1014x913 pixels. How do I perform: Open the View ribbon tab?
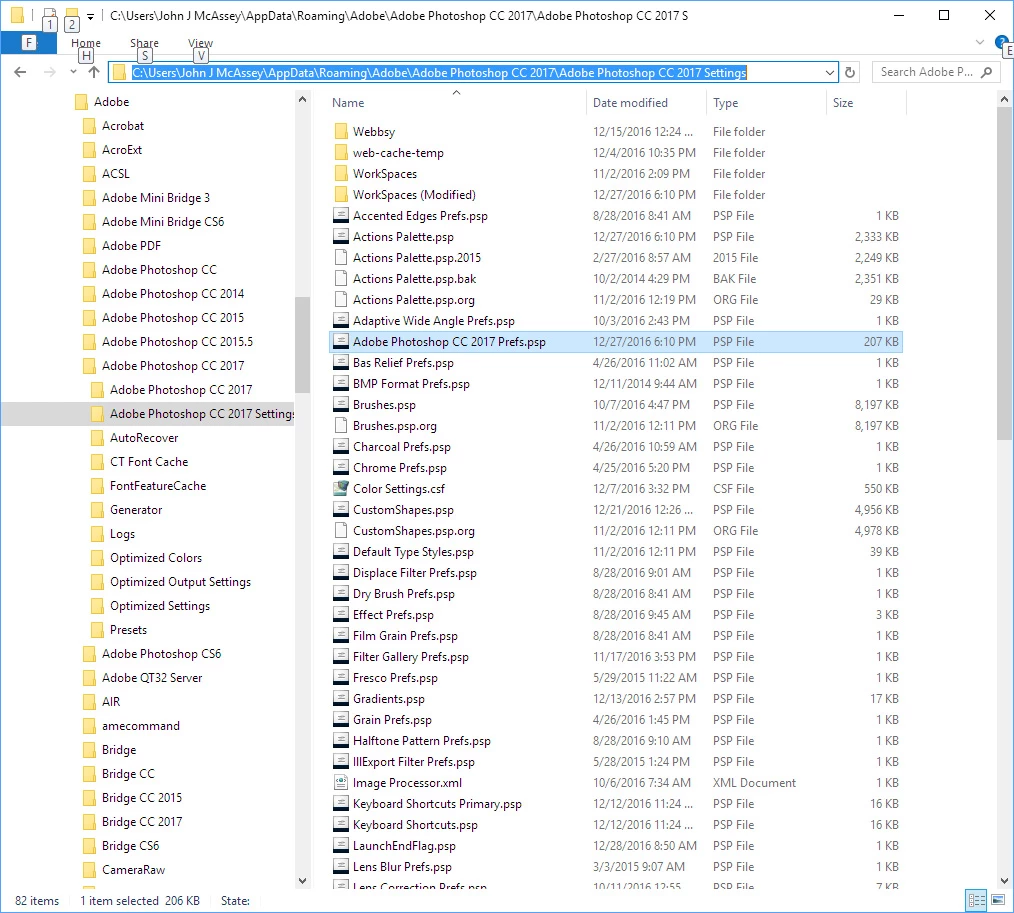click(200, 43)
